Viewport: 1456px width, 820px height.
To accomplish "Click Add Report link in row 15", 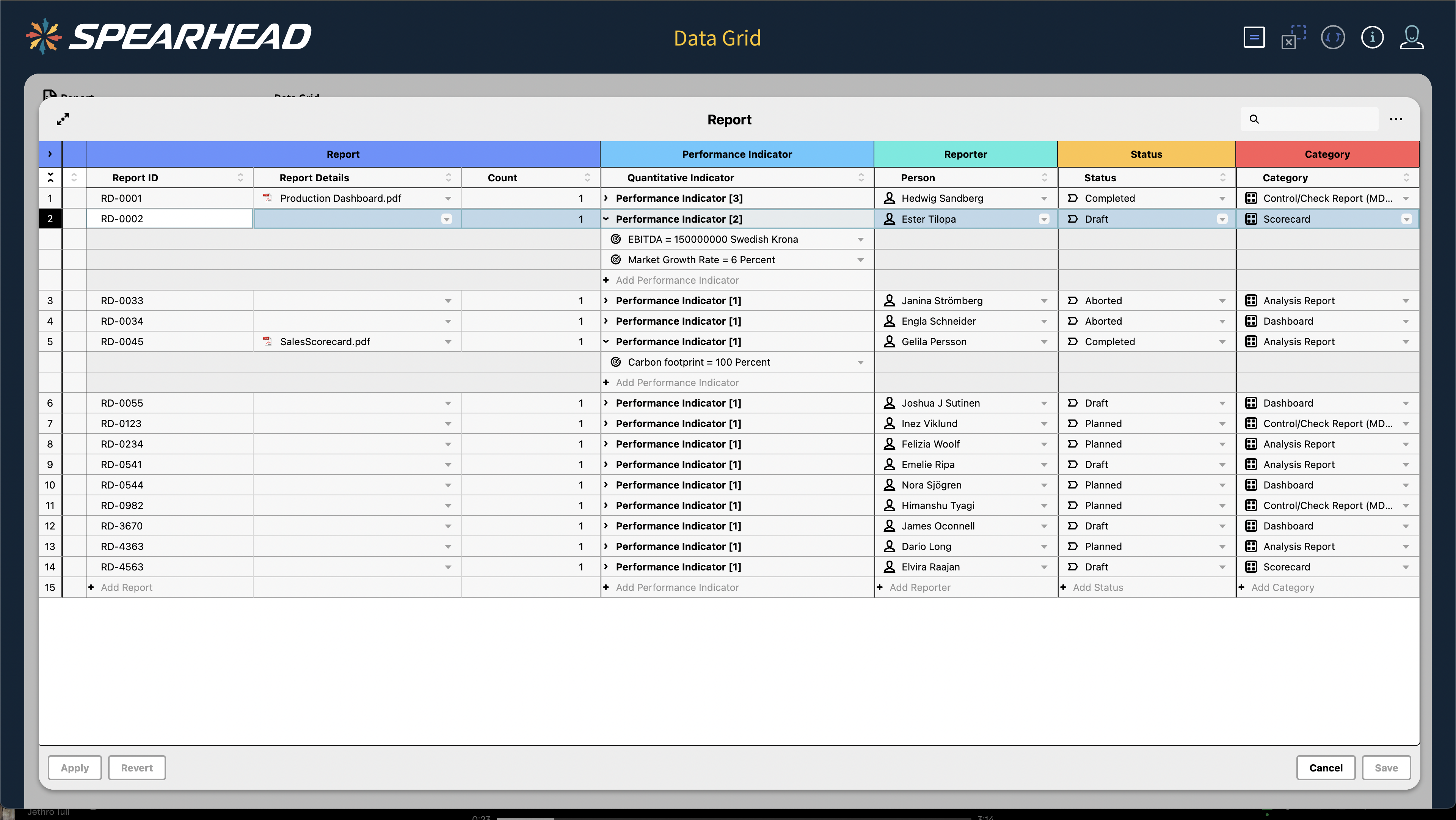I will coord(127,587).
